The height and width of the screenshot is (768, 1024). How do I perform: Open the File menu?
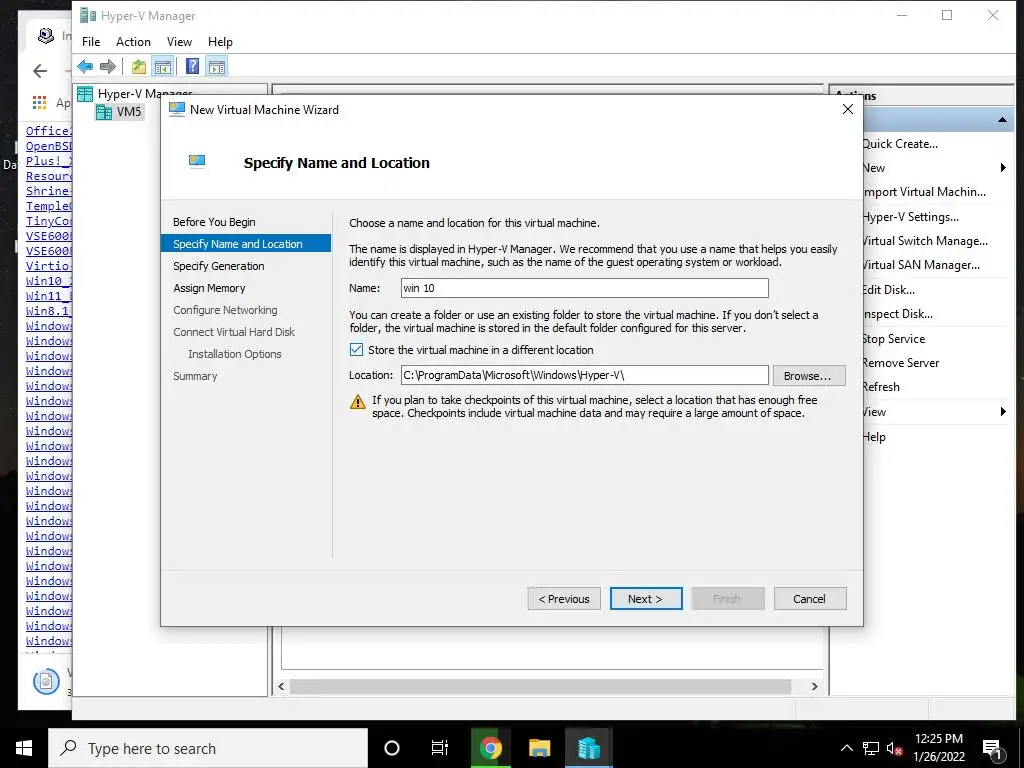point(91,42)
